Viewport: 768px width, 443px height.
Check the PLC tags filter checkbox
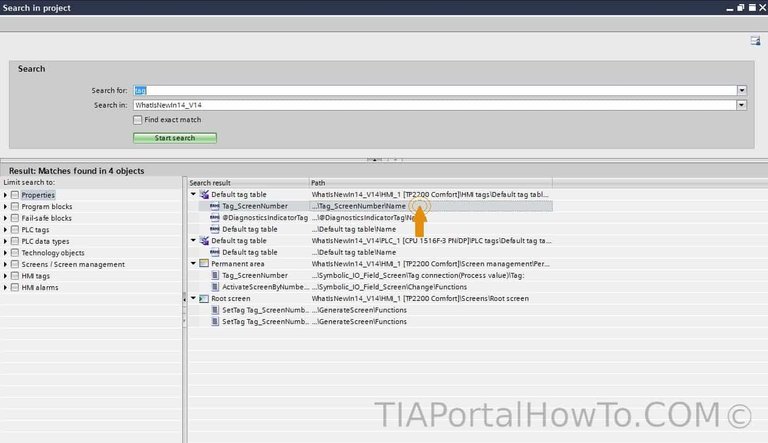(15, 229)
